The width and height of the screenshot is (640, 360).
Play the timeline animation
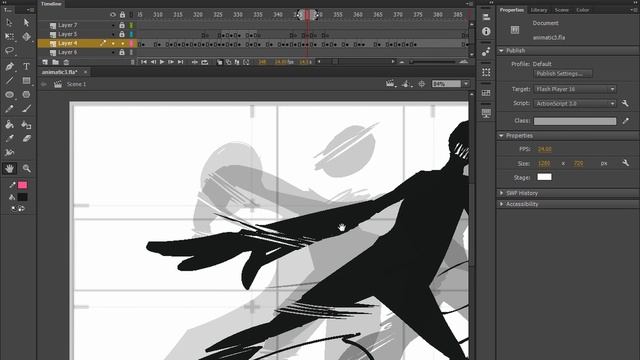click(x=162, y=62)
